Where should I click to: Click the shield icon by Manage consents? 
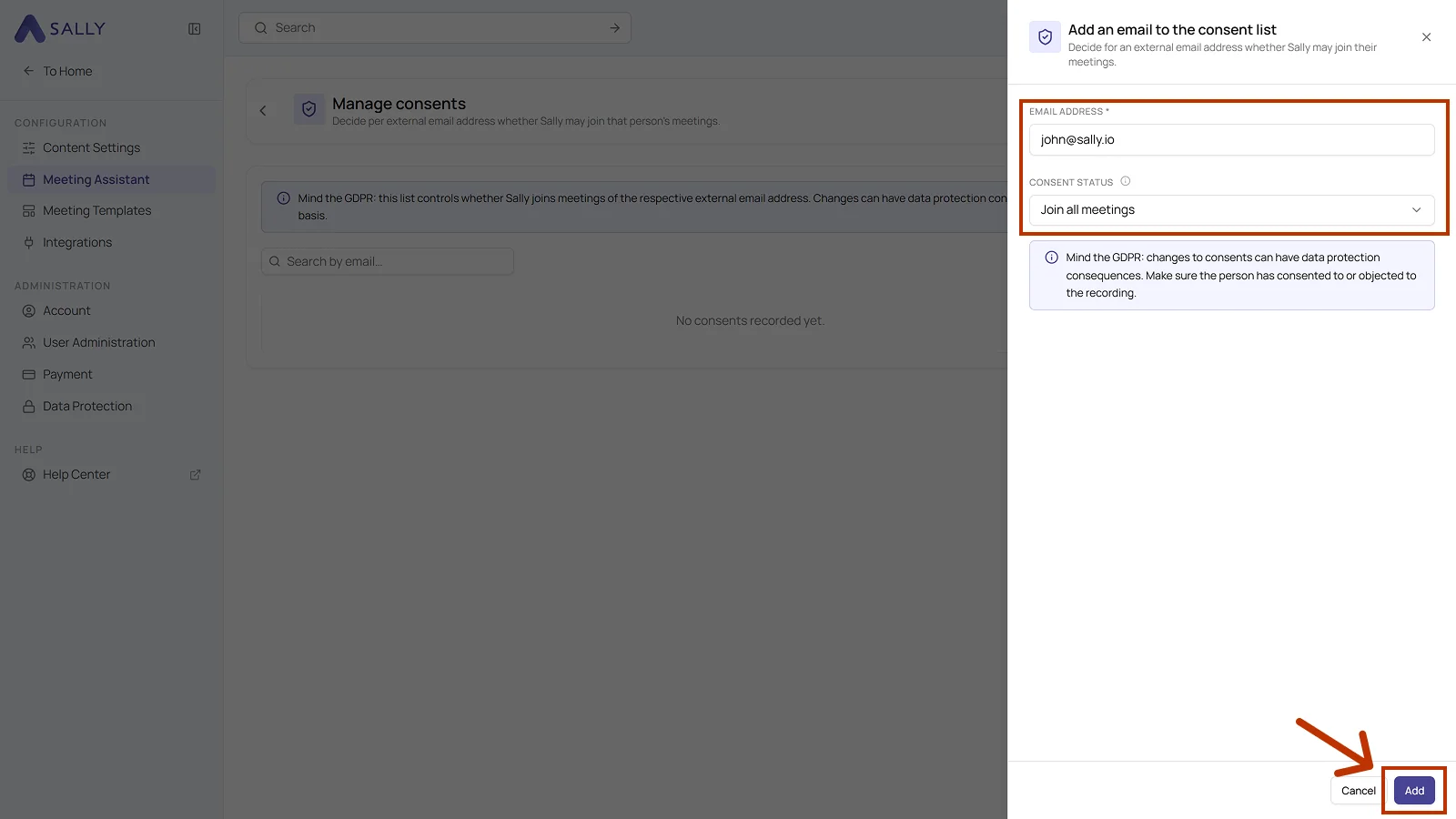point(309,109)
